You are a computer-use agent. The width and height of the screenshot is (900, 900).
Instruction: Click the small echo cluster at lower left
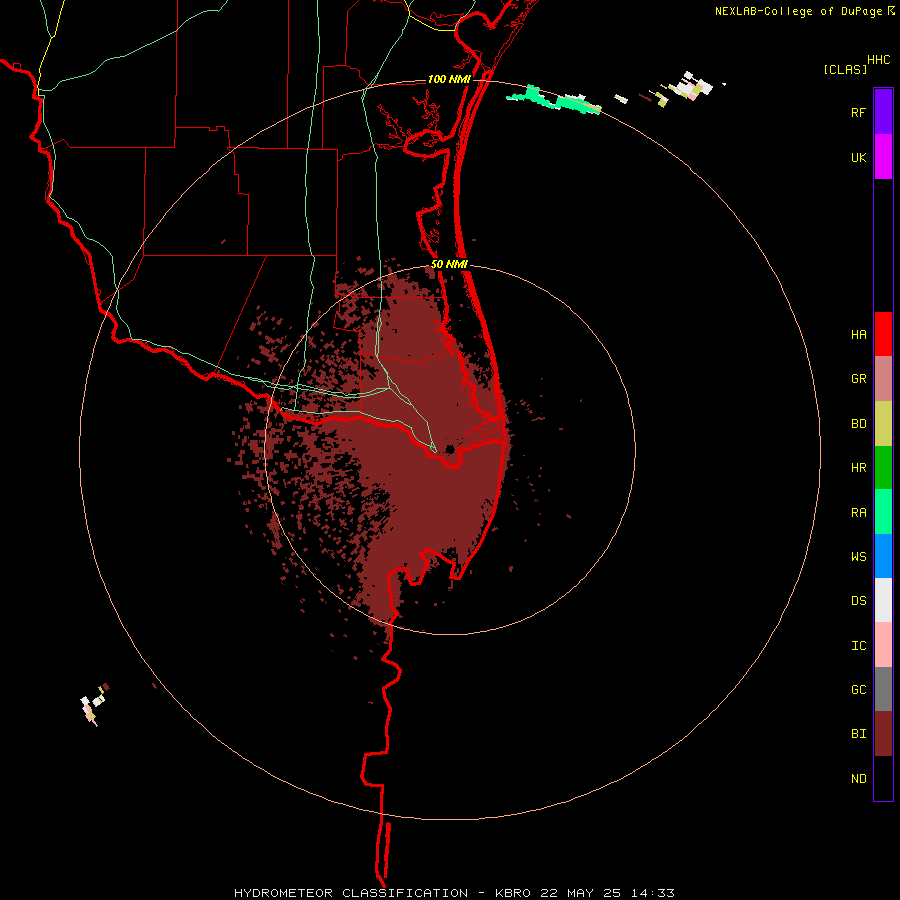tap(94, 704)
